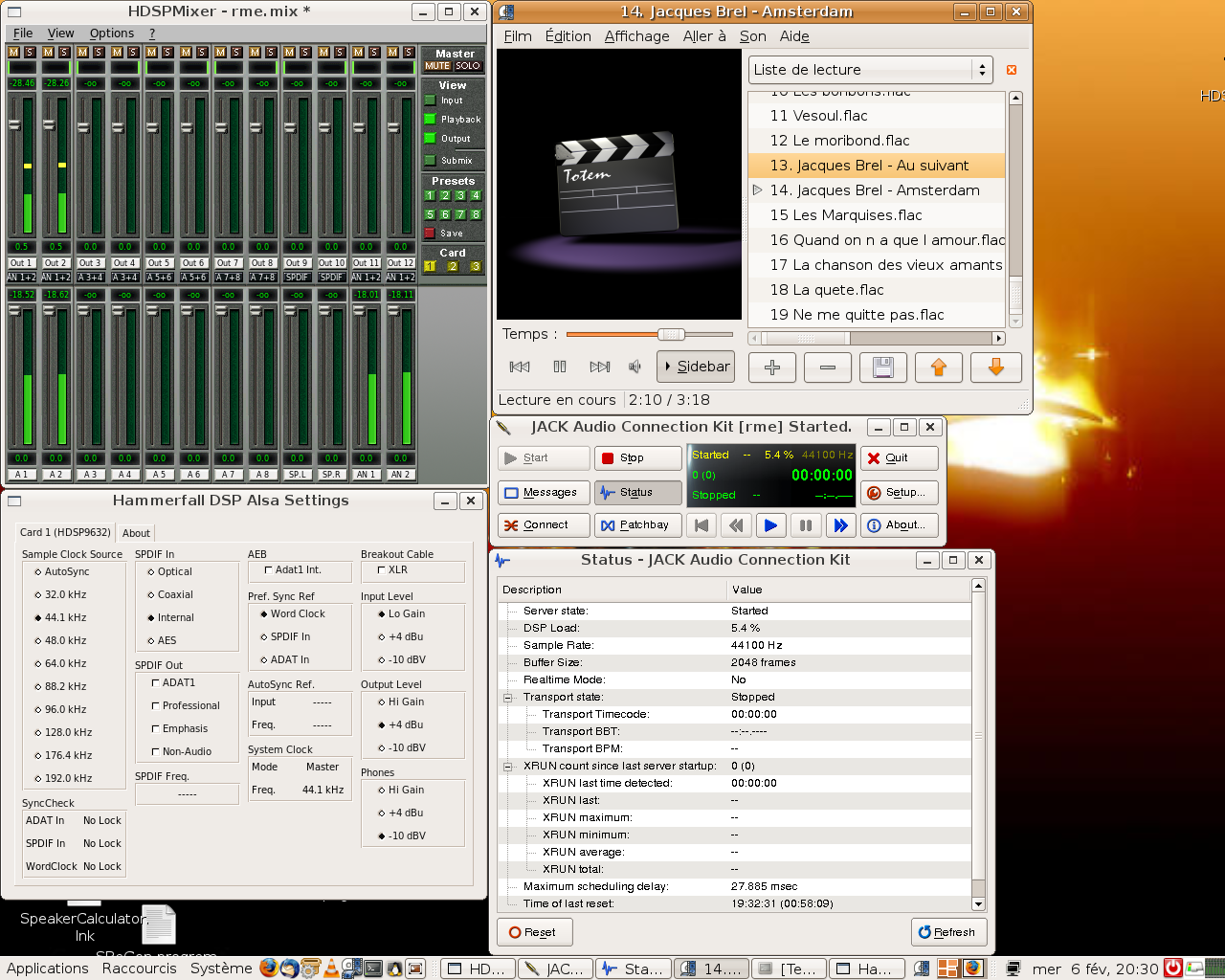This screenshot has height=980, width=1225.
Task: Toggle Master MUTE in HDSPMixer
Action: pos(437,66)
